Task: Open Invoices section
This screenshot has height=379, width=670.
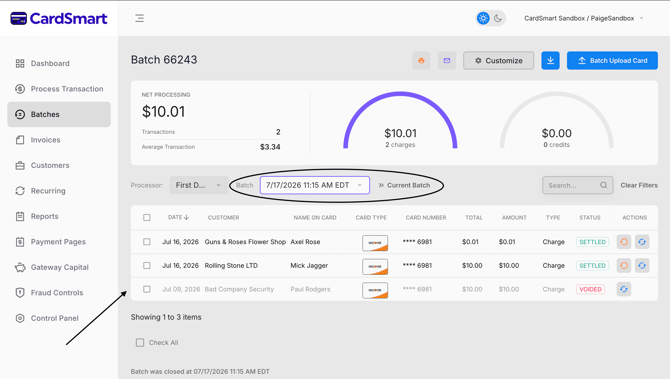Action: 59,140
